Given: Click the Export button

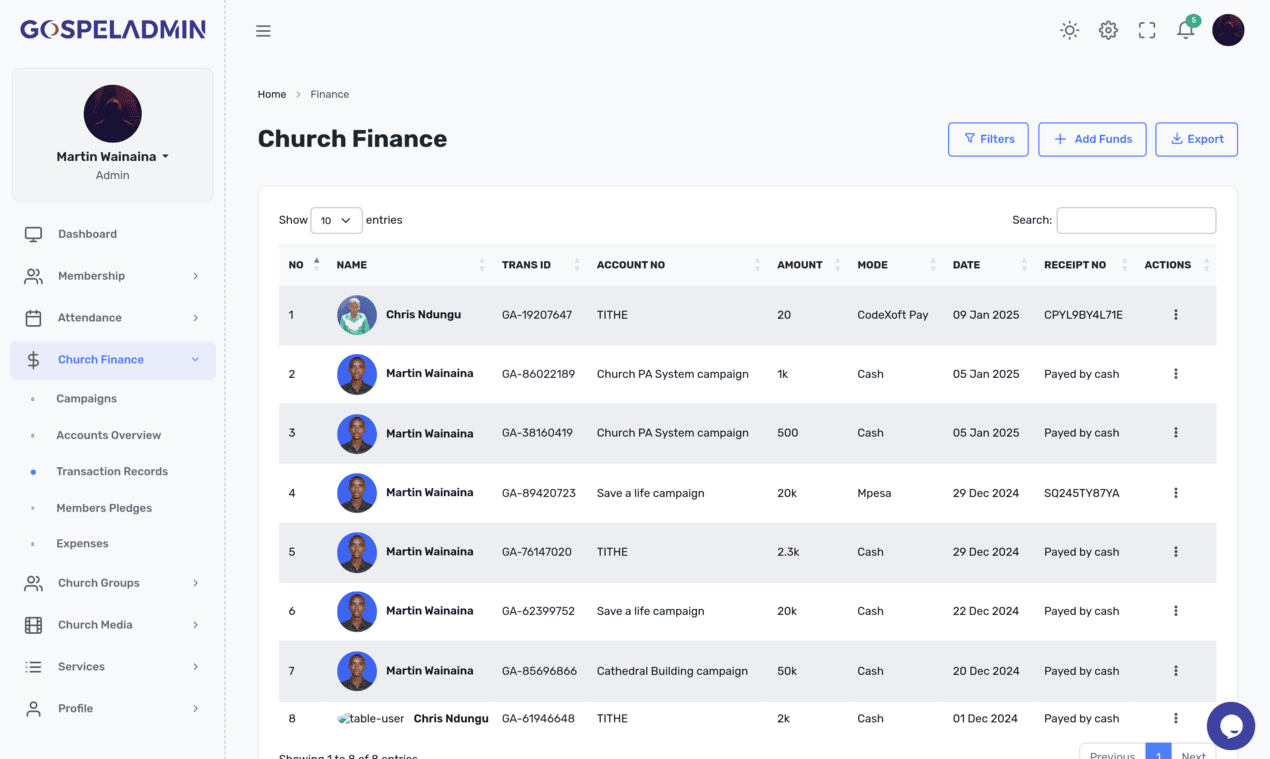Looking at the screenshot, I should pyautogui.click(x=1196, y=139).
